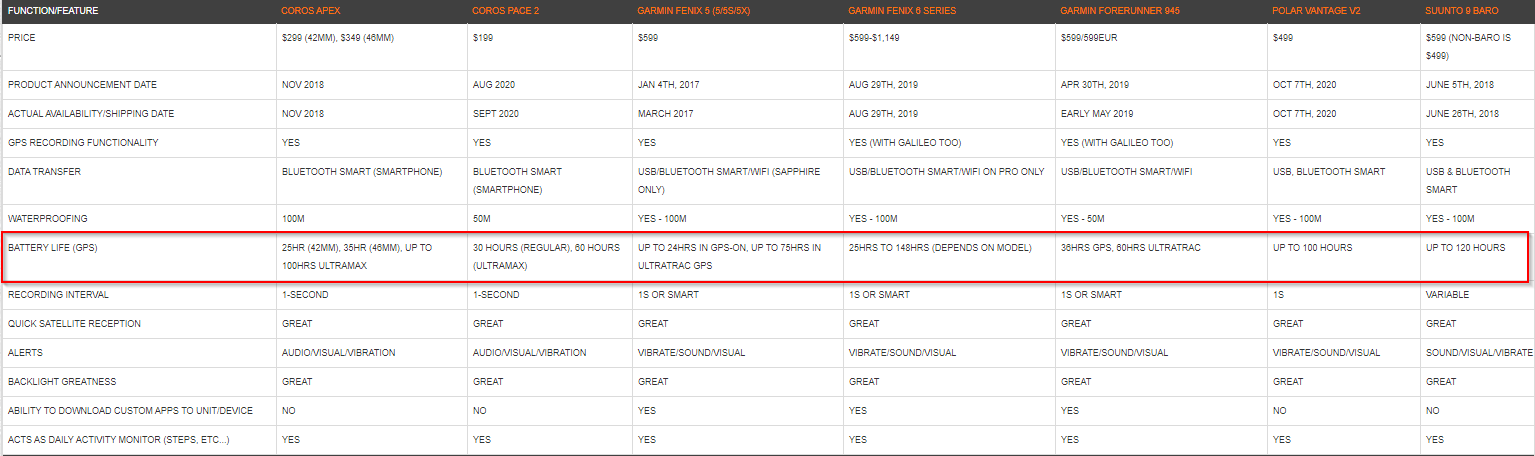1535x456 pixels.
Task: Open the Coros Pace 2 header link
Action: click(x=505, y=11)
